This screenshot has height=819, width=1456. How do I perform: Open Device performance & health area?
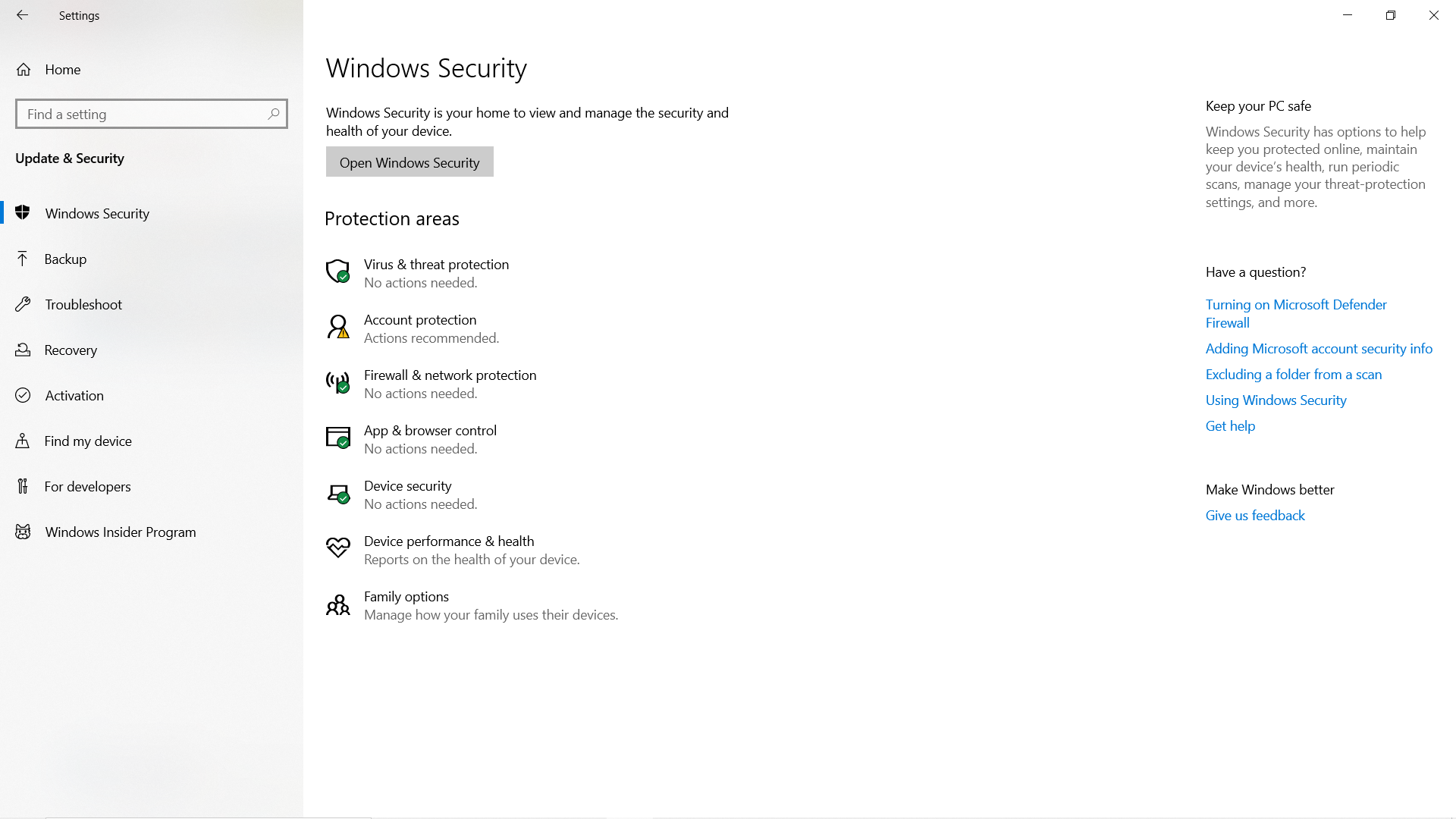click(453, 550)
